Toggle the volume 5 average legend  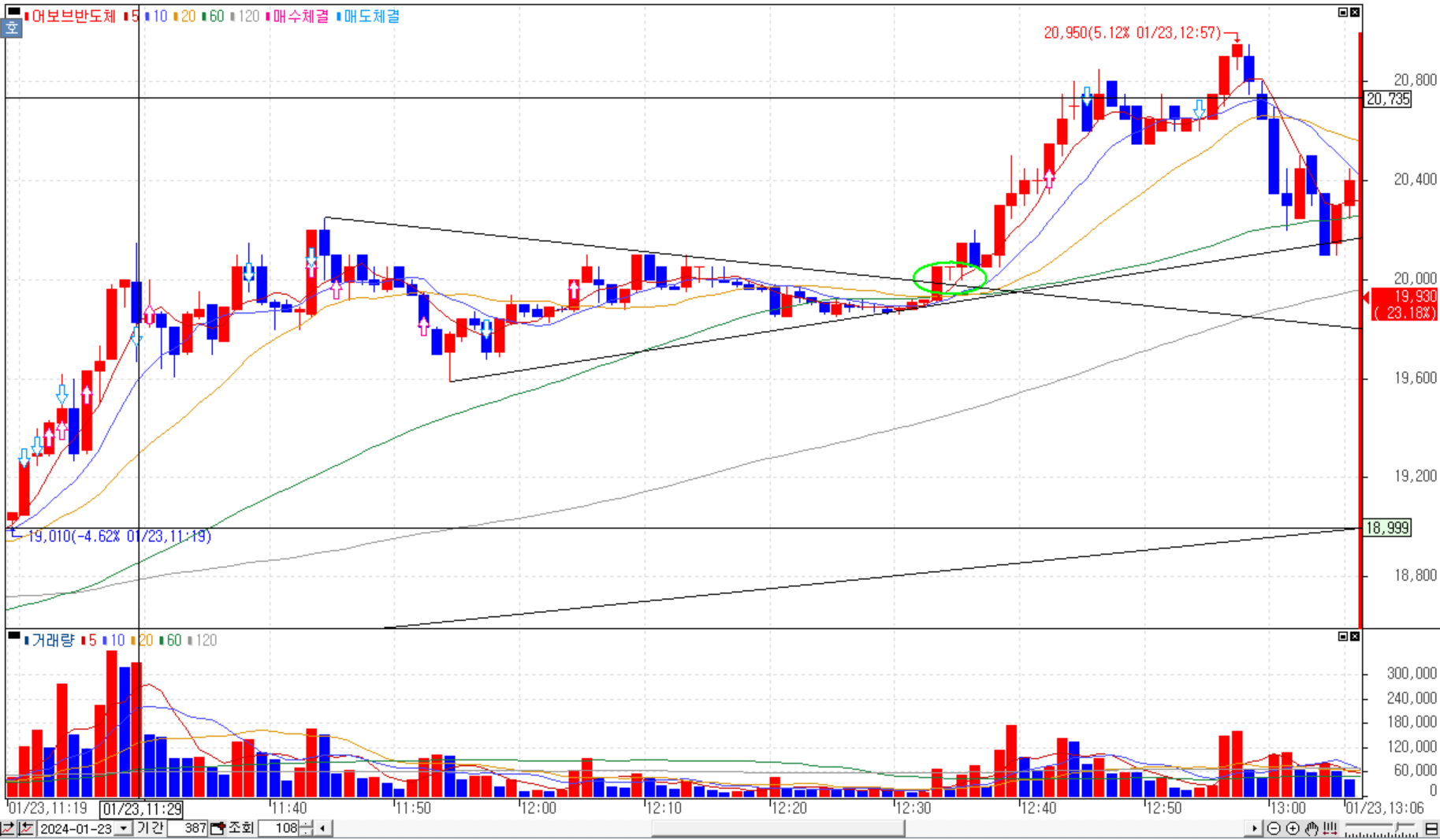pyautogui.click(x=91, y=640)
